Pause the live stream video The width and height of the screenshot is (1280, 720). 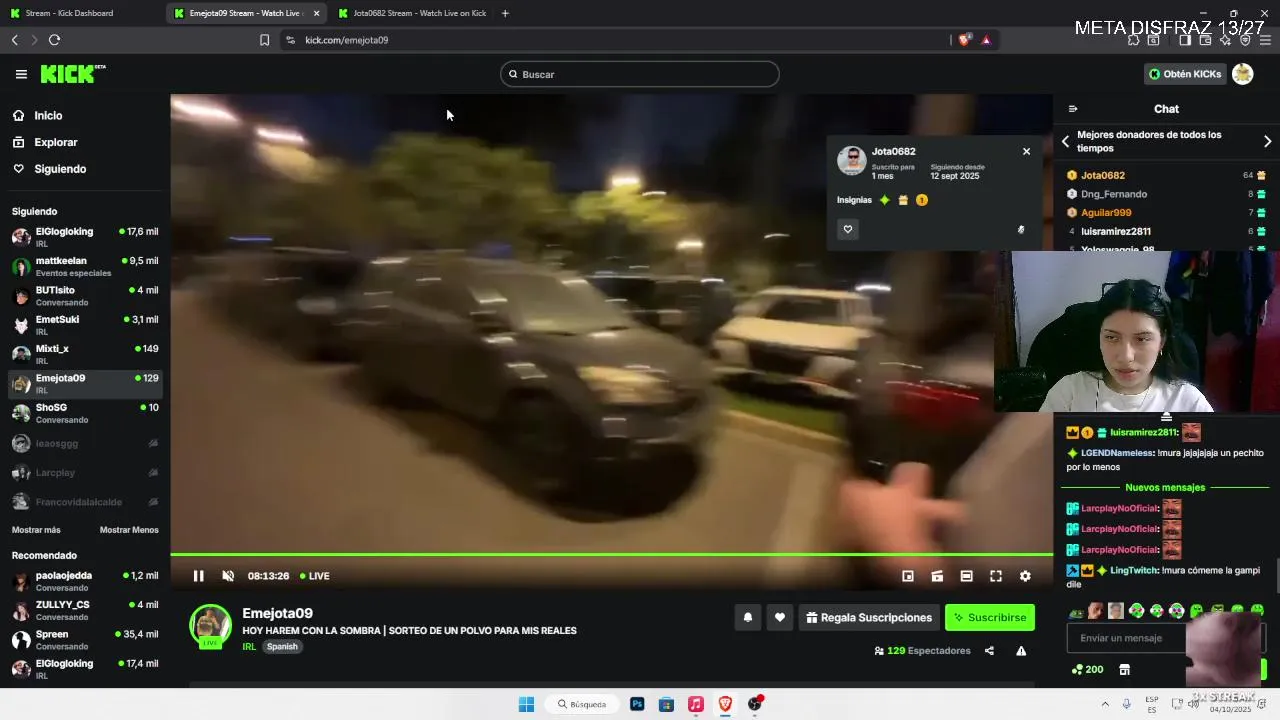pos(198,576)
